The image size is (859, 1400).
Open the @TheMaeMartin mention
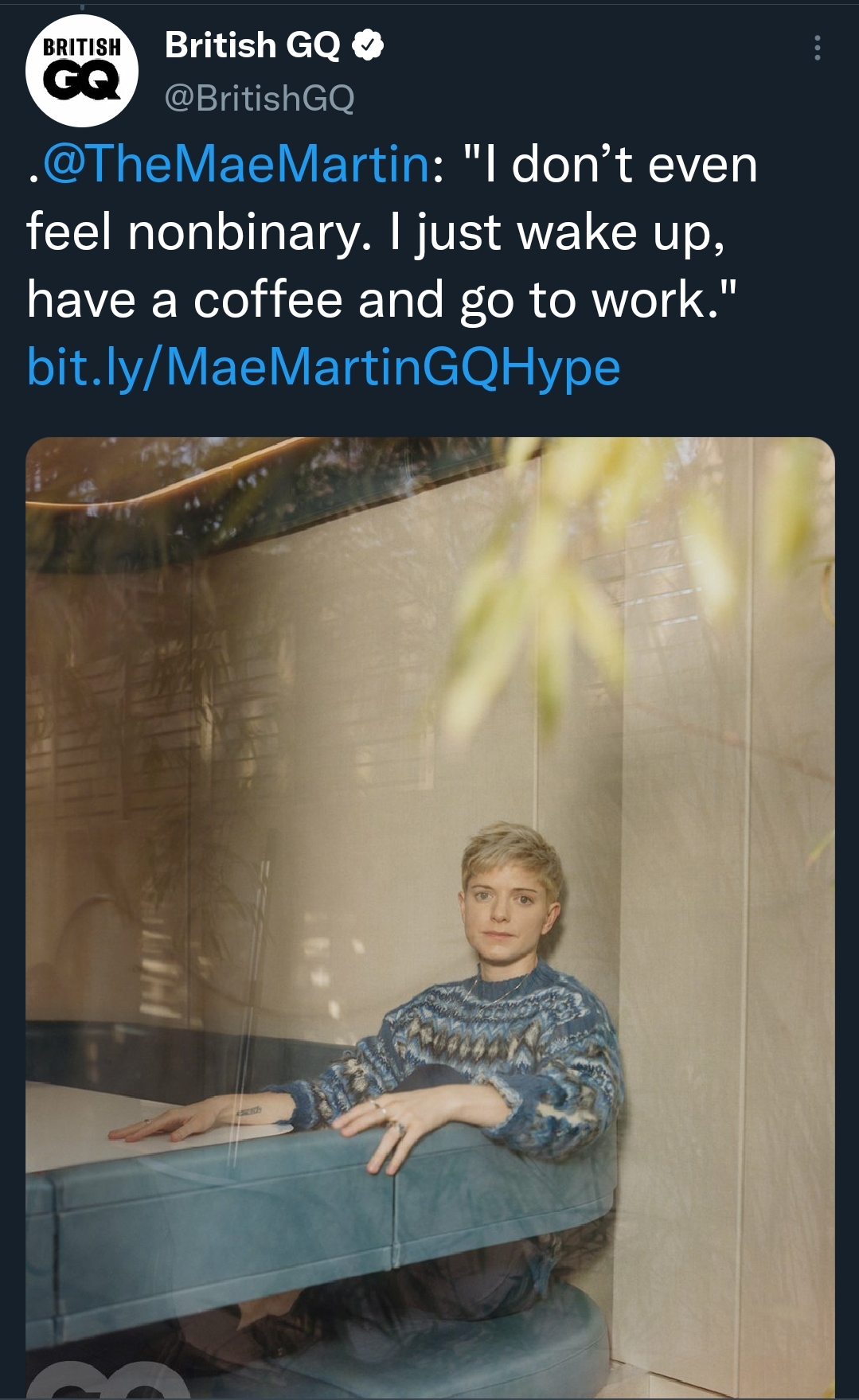click(x=236, y=165)
